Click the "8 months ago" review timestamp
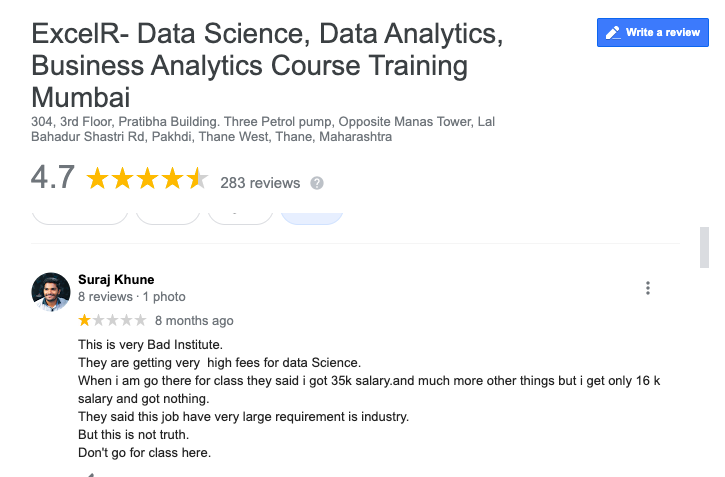This screenshot has width=725, height=477. pos(194,321)
